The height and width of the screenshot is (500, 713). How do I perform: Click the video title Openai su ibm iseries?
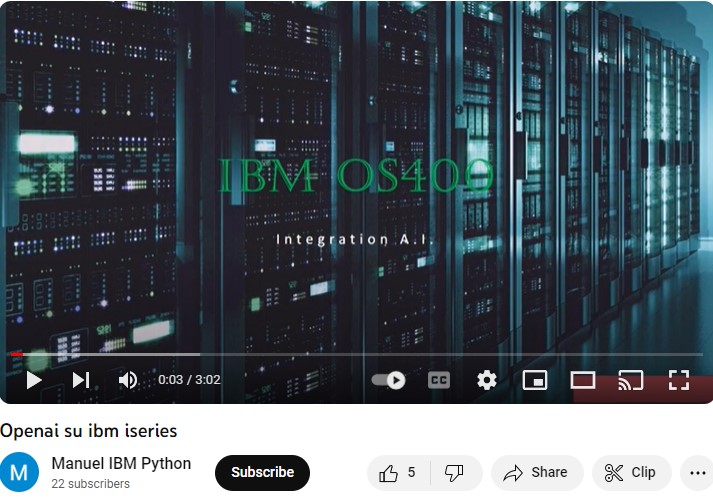pyautogui.click(x=89, y=430)
